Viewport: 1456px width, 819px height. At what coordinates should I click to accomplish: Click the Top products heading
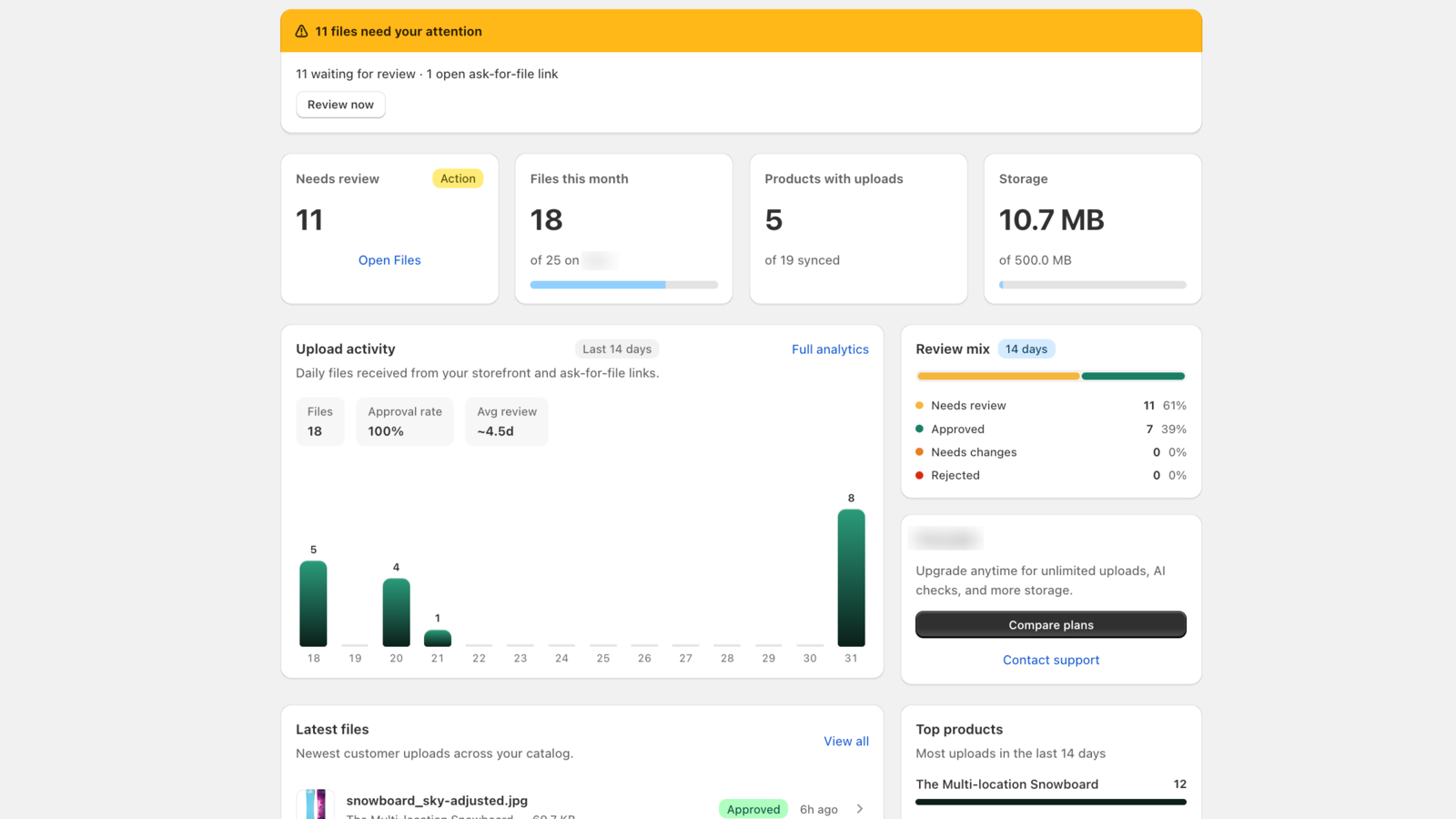point(959,730)
